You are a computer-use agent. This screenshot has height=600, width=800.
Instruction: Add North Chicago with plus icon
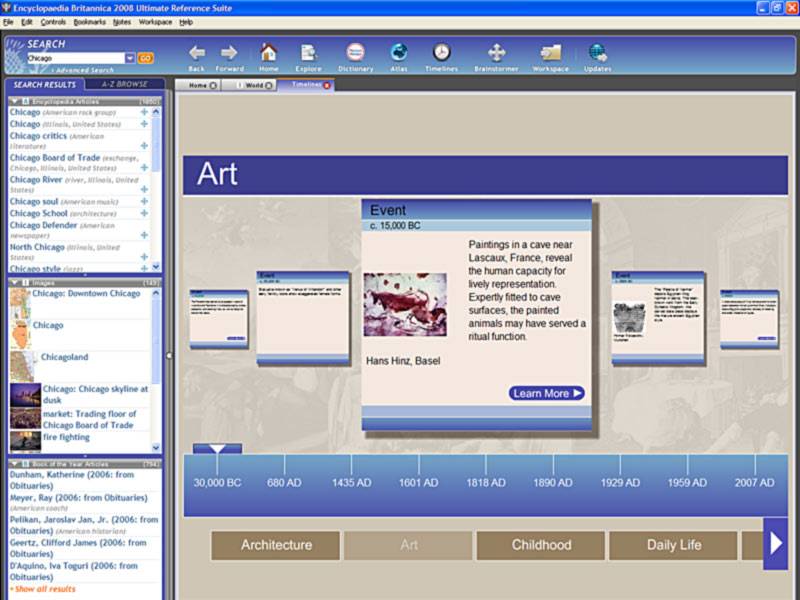tap(144, 257)
